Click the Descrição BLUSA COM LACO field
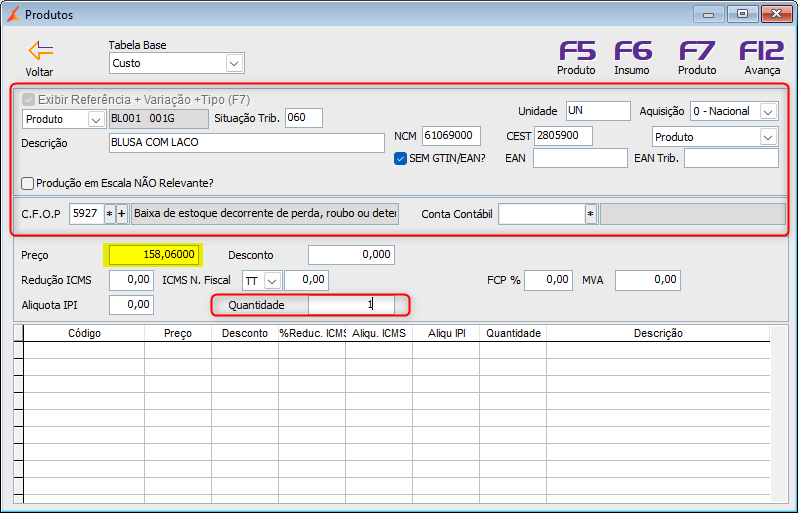Image resolution: width=798 pixels, height=513 pixels. coord(247,143)
